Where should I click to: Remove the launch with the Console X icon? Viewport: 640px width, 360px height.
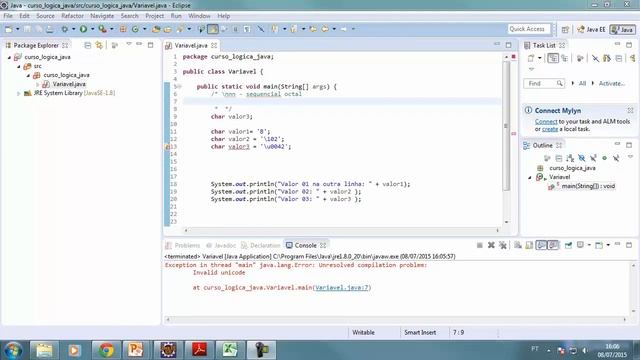tap(491, 245)
